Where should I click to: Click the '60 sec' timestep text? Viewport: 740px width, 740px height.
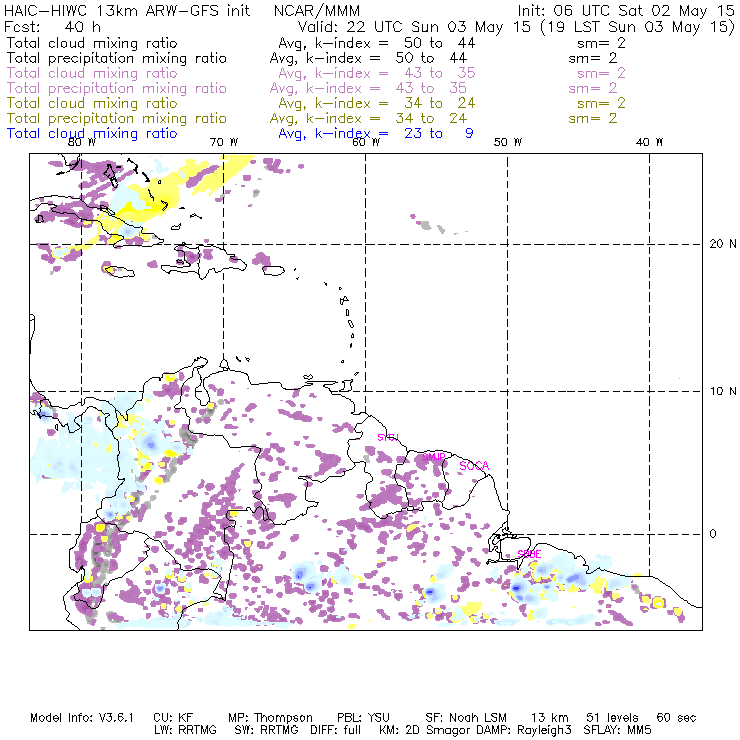676,718
